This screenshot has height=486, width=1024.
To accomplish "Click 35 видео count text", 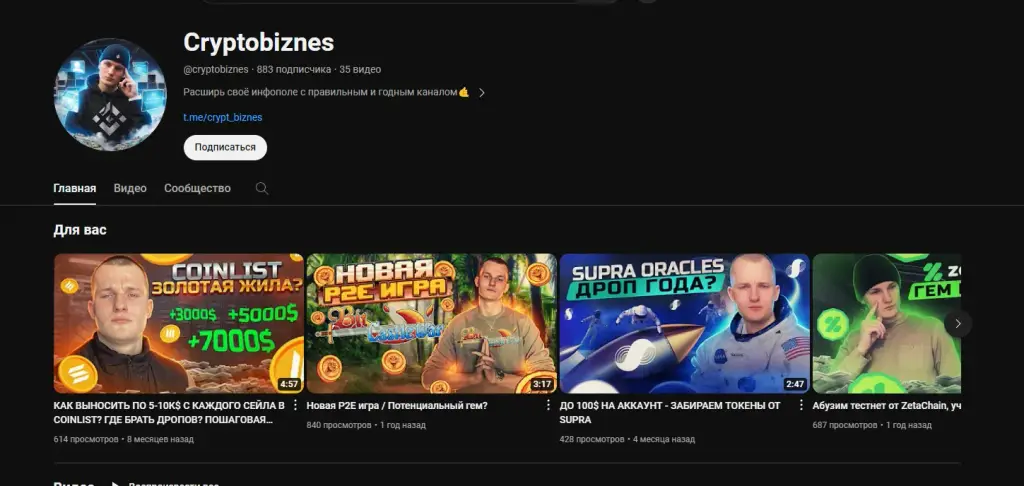I will 360,69.
